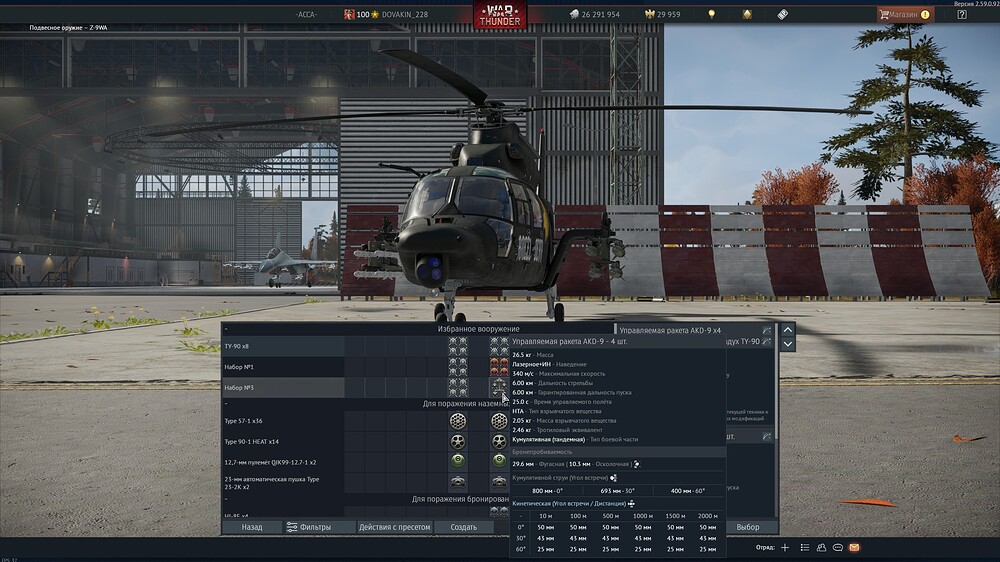
Task: Open the contacts icon in bottom bar
Action: coord(821,547)
